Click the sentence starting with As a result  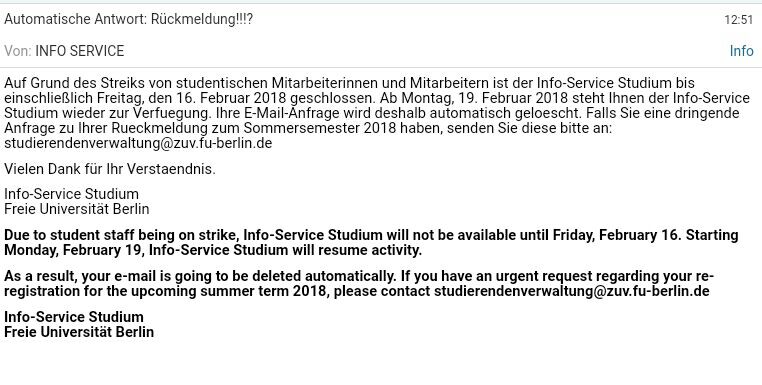[x=200, y=276]
